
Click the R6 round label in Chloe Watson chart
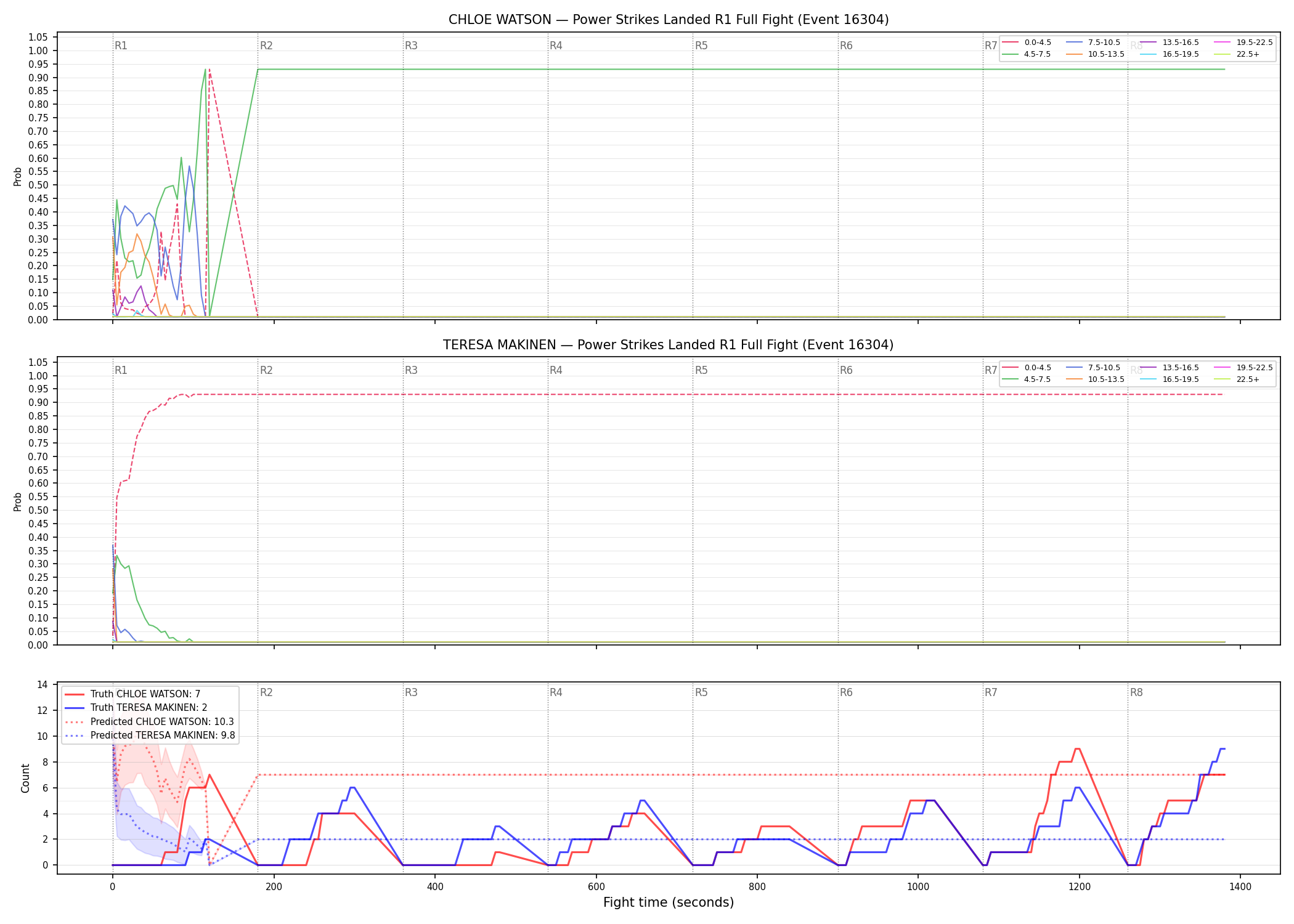click(846, 46)
